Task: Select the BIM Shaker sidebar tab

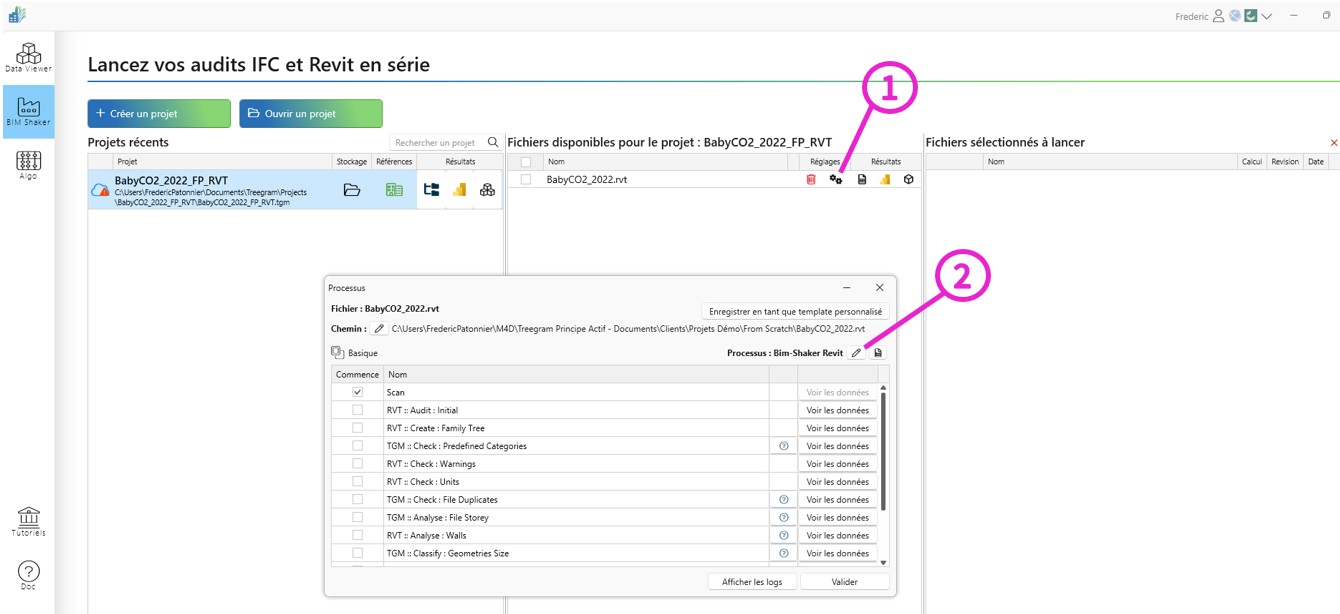Action: (x=28, y=111)
